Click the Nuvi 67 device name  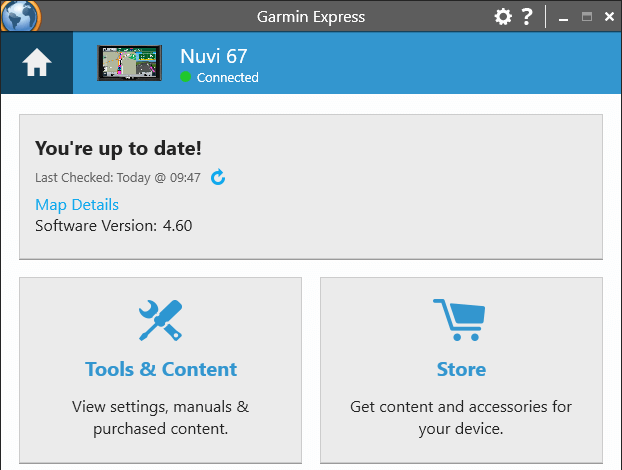pyautogui.click(x=214, y=56)
